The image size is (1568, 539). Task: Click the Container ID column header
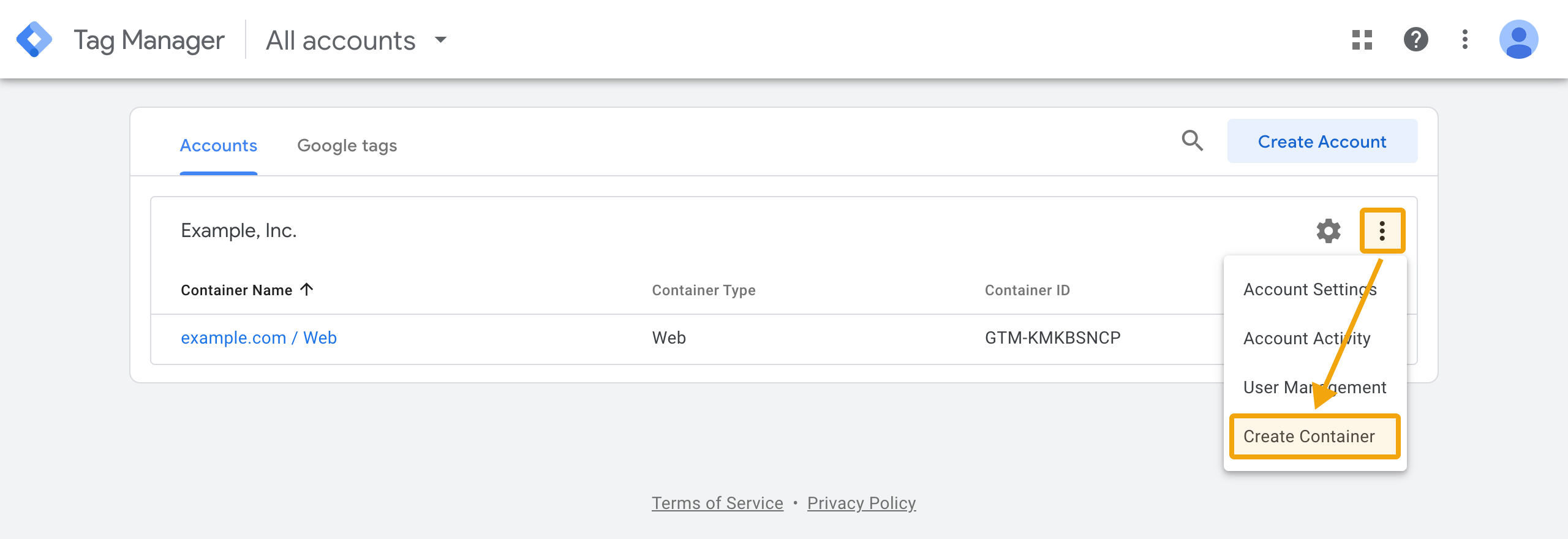(x=1027, y=290)
